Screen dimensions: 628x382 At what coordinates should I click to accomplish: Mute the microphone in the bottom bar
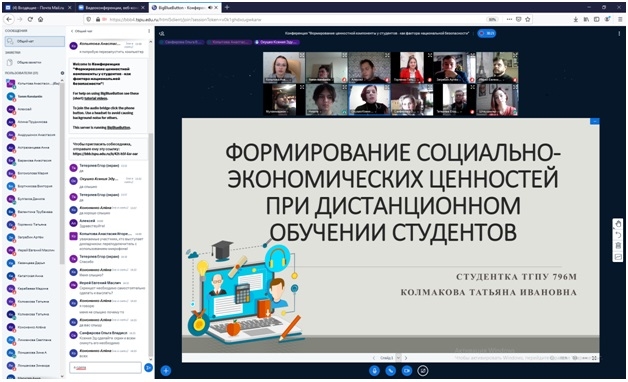pos(374,370)
